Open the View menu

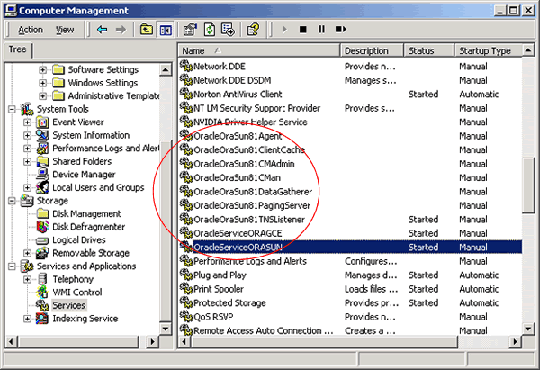tap(65, 30)
